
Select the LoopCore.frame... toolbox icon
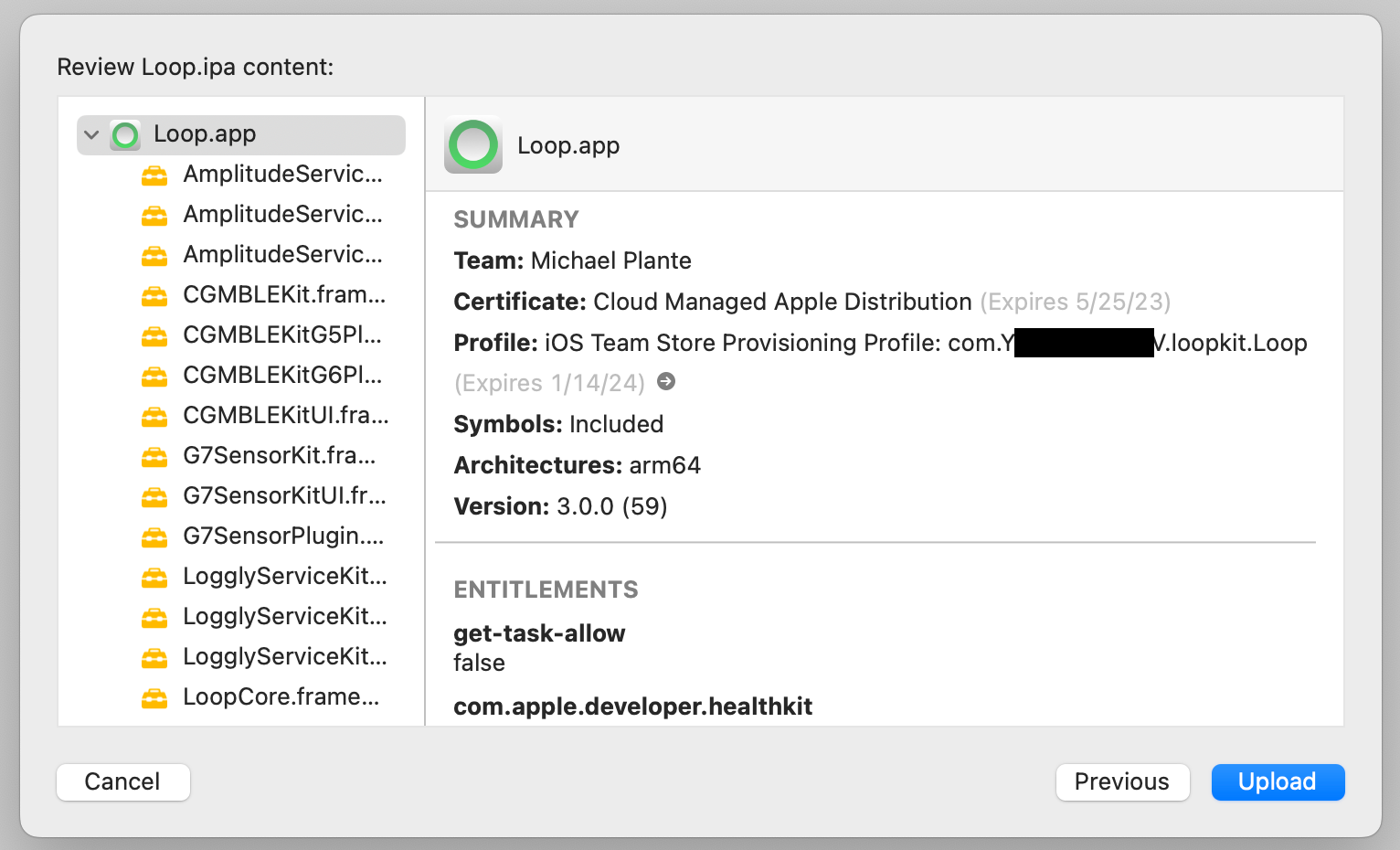coord(154,697)
